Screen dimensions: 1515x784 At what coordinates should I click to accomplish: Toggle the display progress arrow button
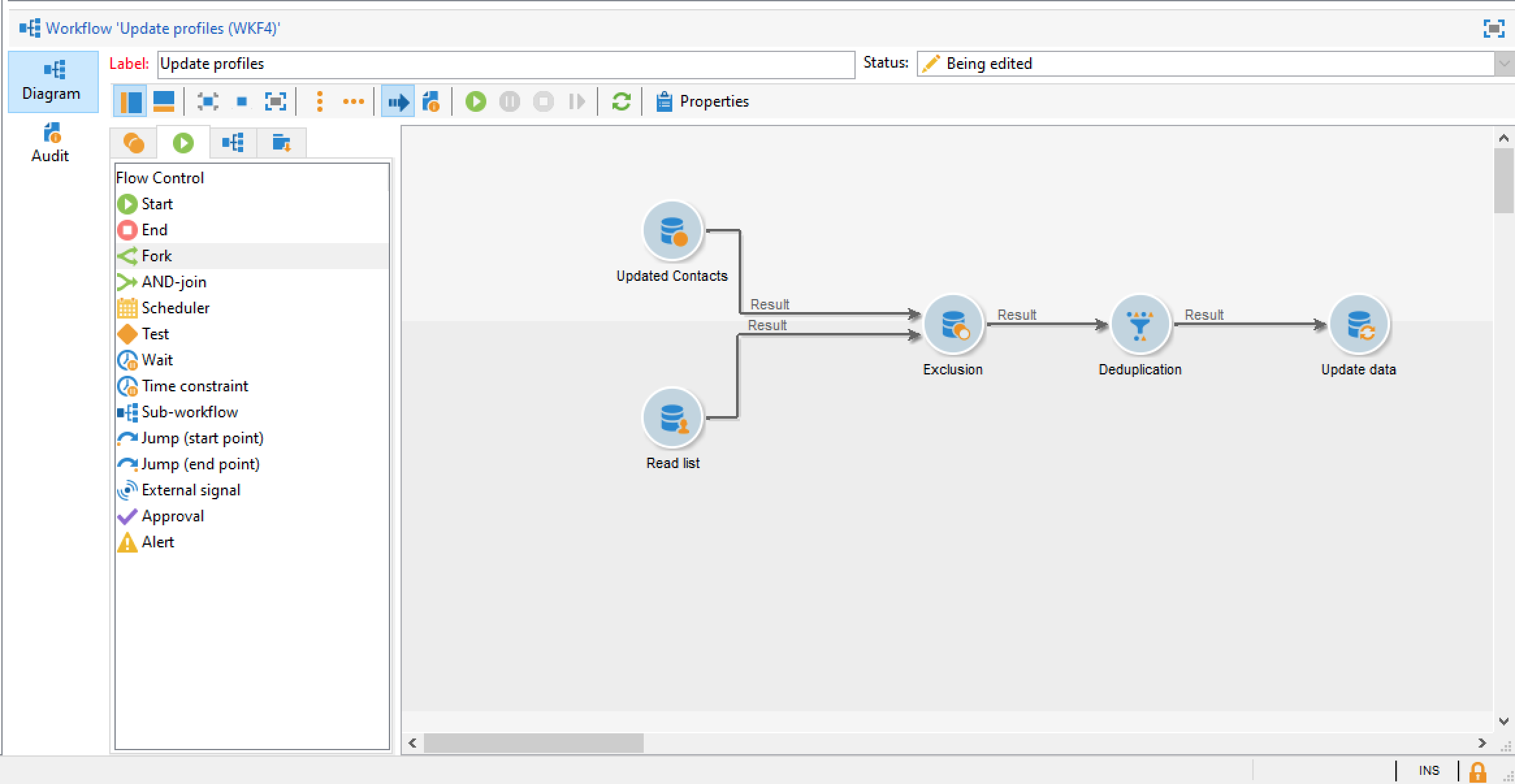397,101
